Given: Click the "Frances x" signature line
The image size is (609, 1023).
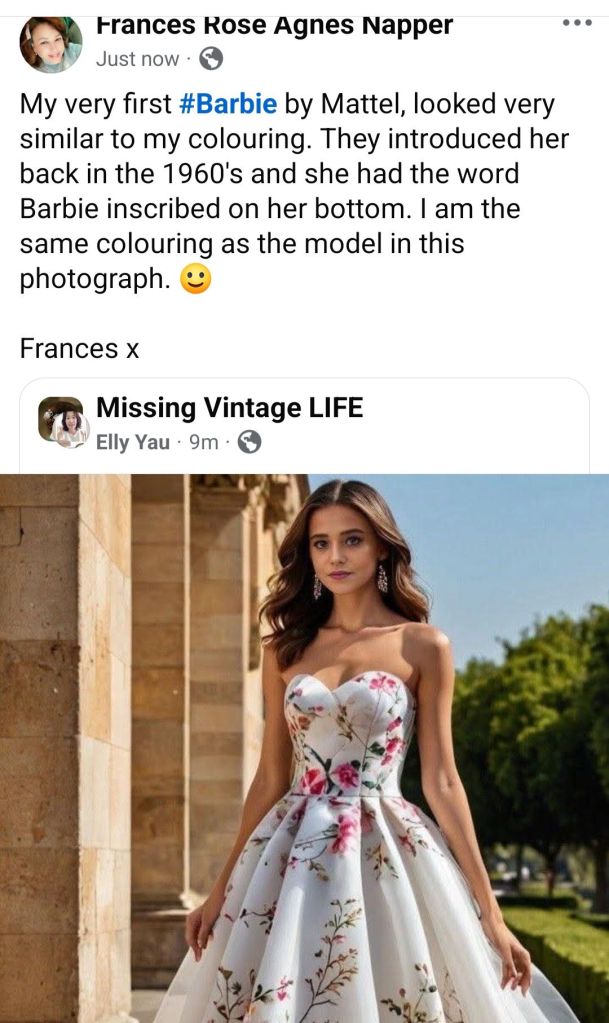Looking at the screenshot, I should [x=79, y=349].
